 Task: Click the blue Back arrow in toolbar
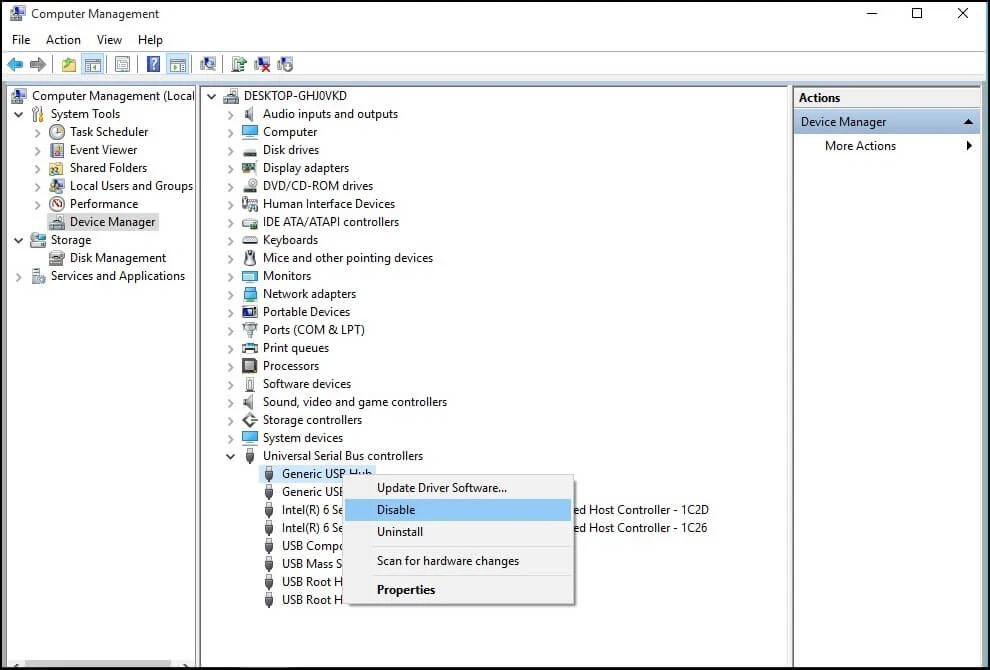pos(15,65)
